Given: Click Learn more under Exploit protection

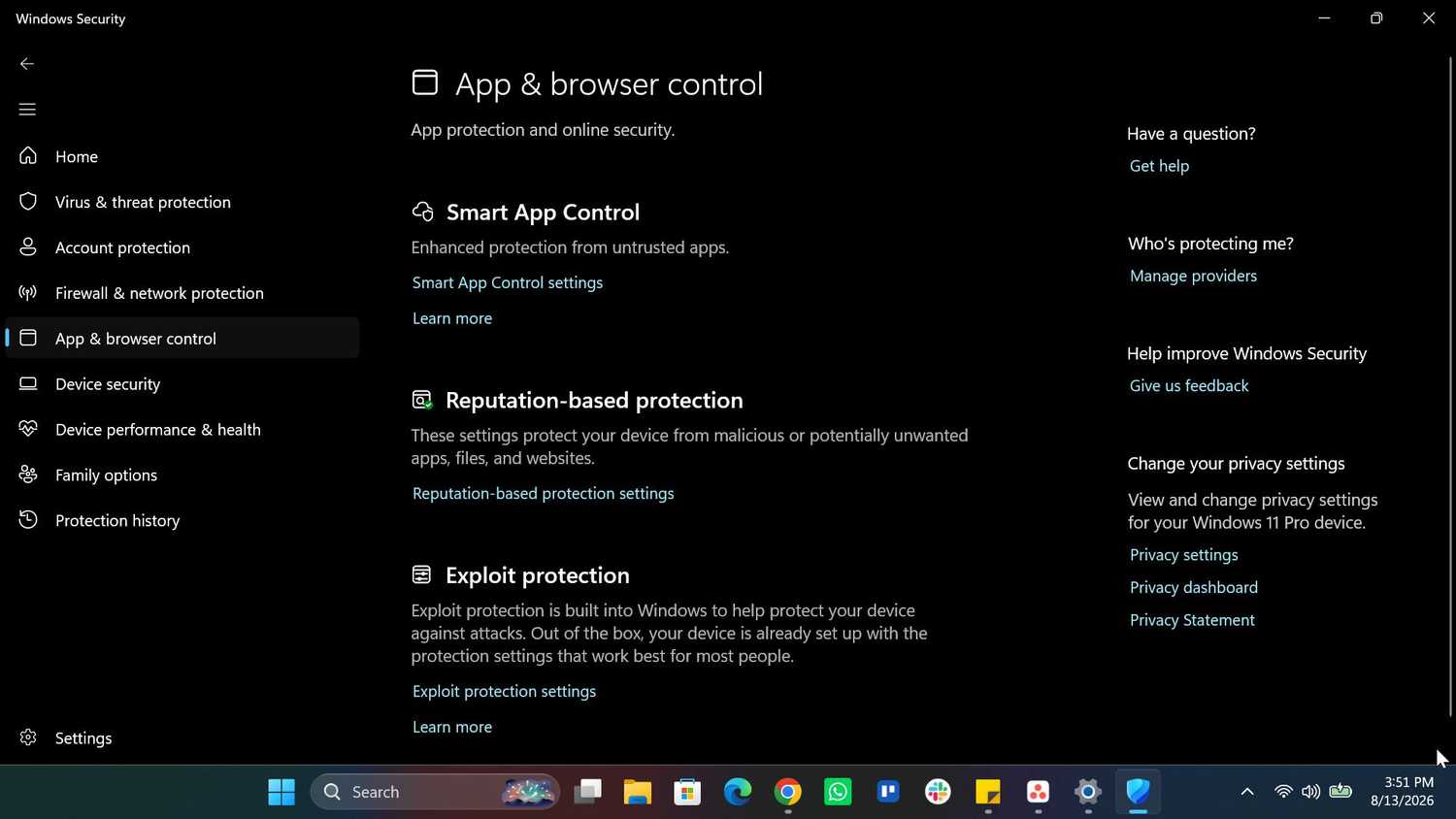Looking at the screenshot, I should 452,727.
